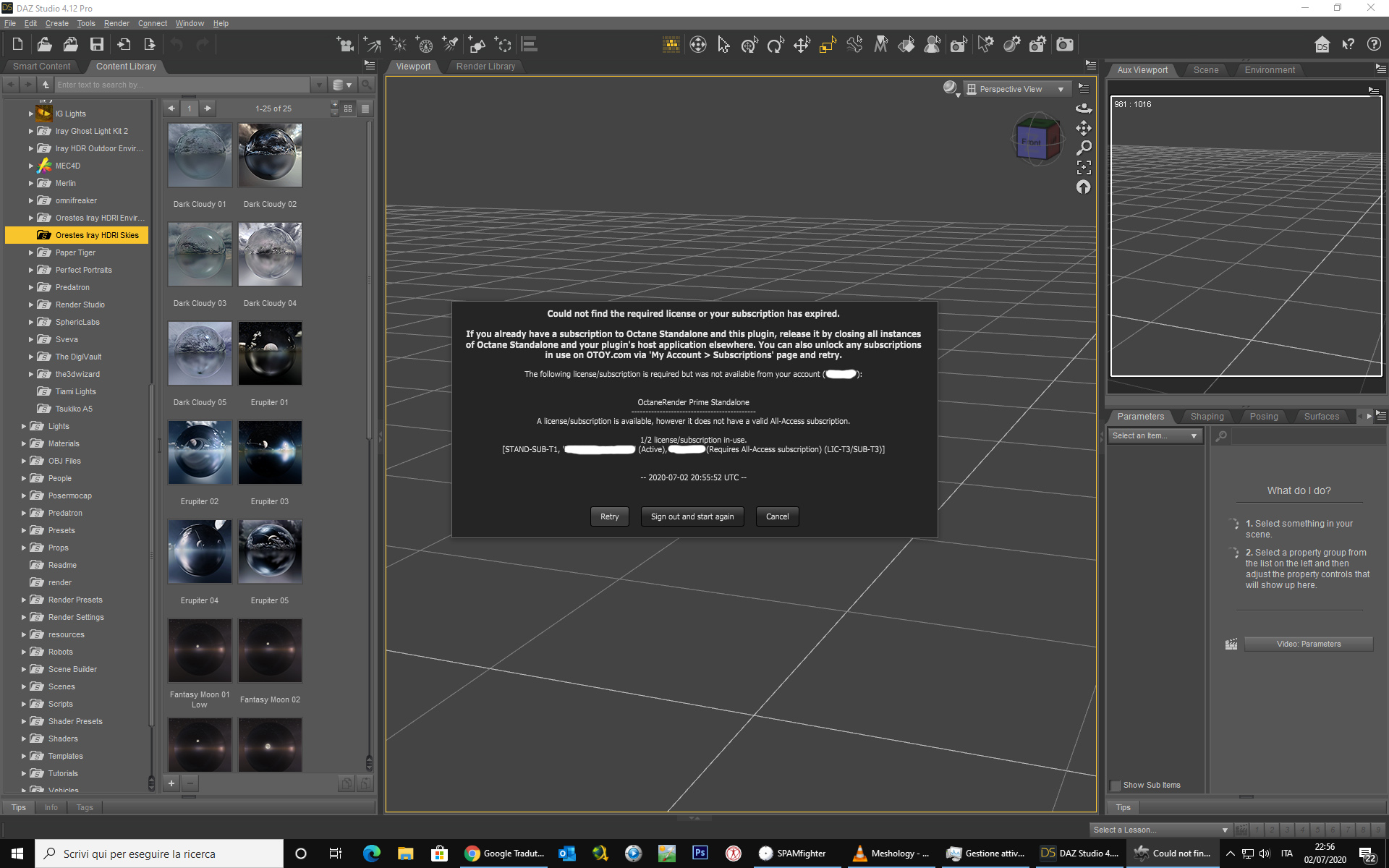Select the Rotate tool
Image resolution: width=1389 pixels, height=868 pixels.
(776, 45)
